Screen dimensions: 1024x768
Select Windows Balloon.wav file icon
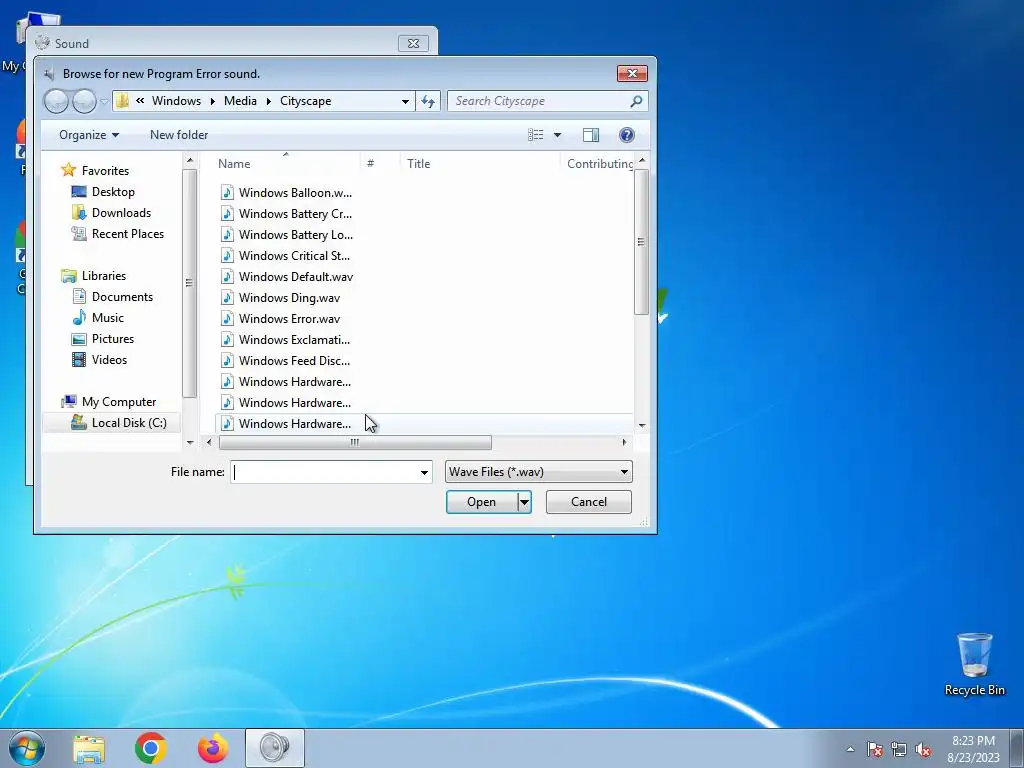tap(227, 192)
